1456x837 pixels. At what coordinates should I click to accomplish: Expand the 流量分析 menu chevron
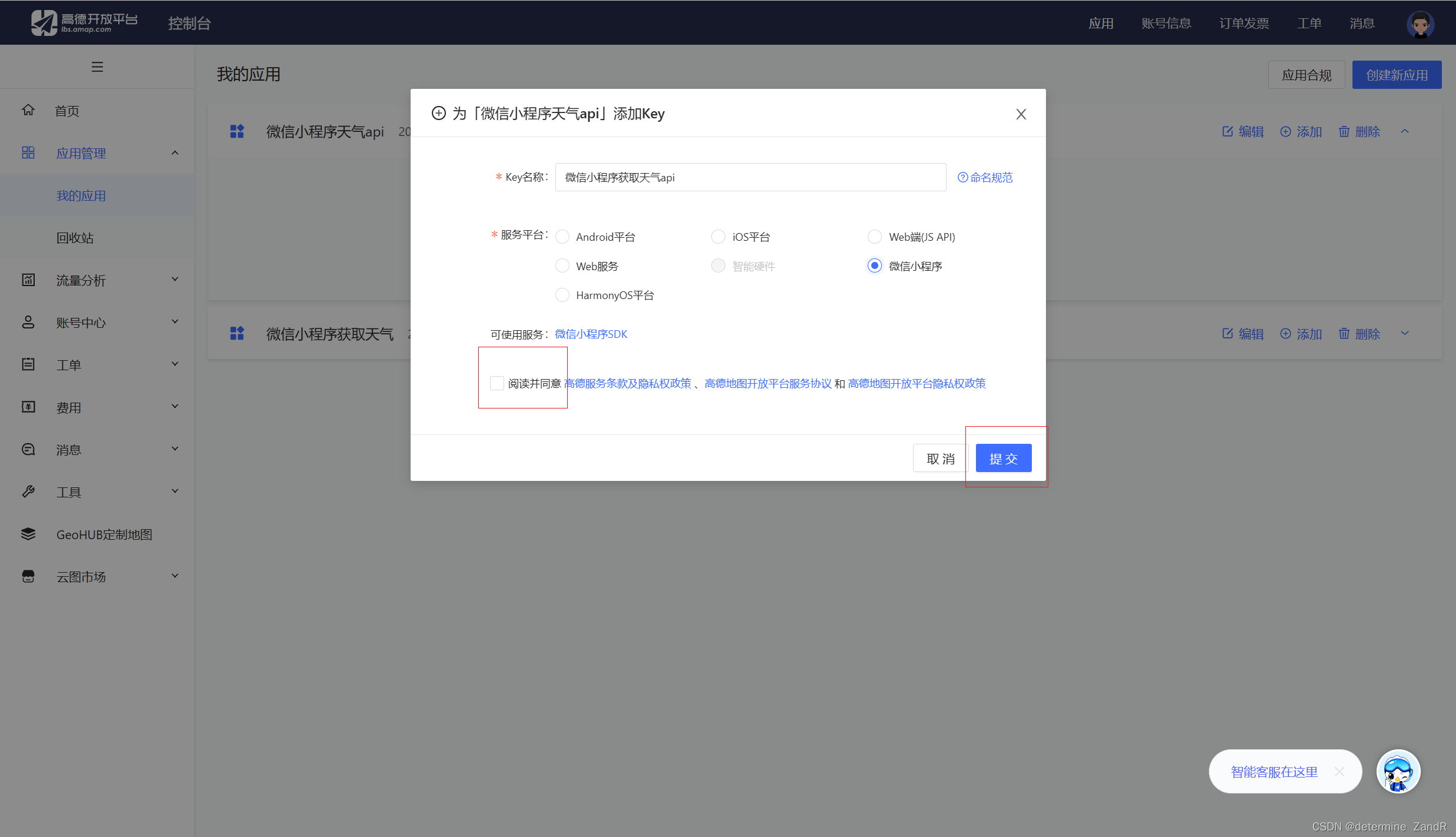pyautogui.click(x=175, y=279)
